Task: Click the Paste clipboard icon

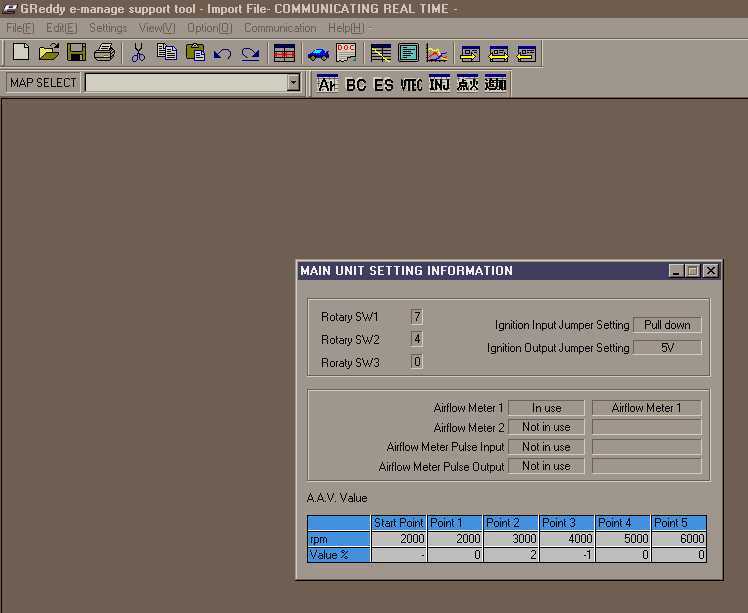Action: point(195,52)
